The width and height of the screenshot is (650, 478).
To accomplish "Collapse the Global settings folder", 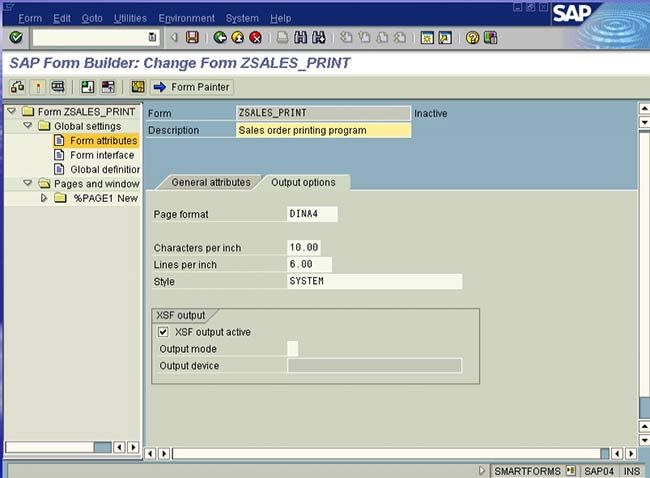I will click(x=28, y=125).
